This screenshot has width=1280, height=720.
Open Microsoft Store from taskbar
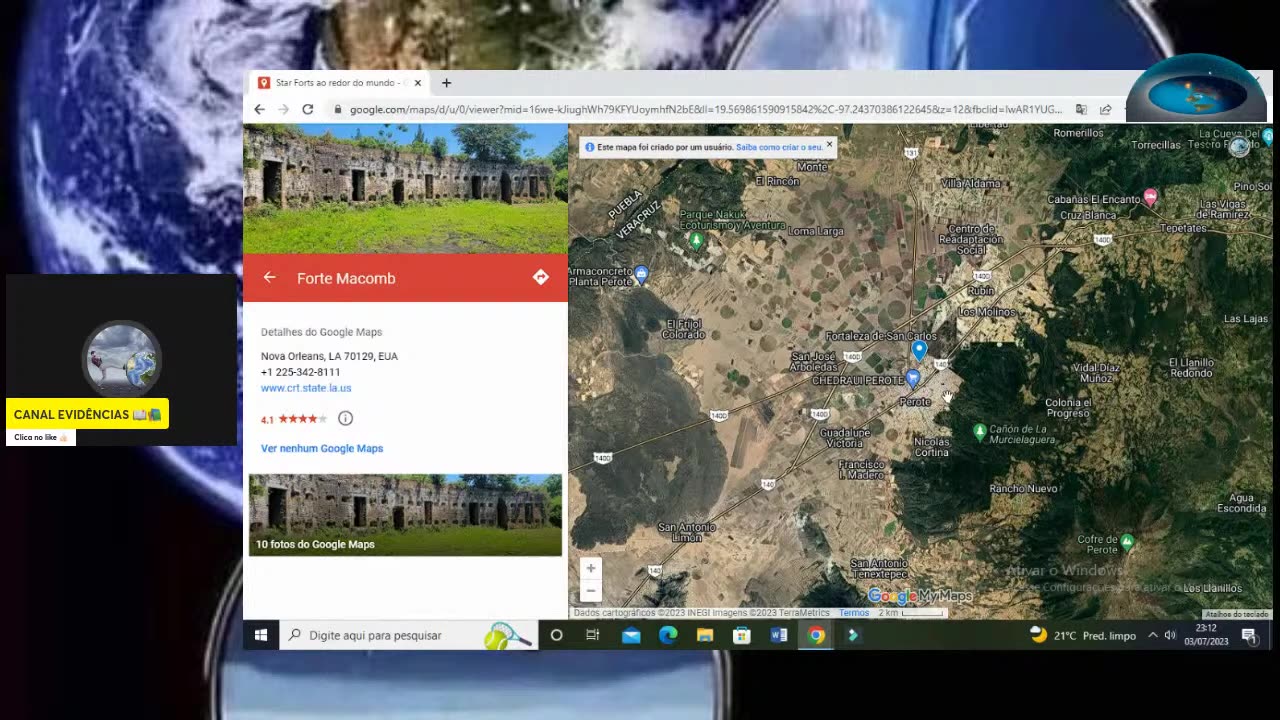click(742, 635)
